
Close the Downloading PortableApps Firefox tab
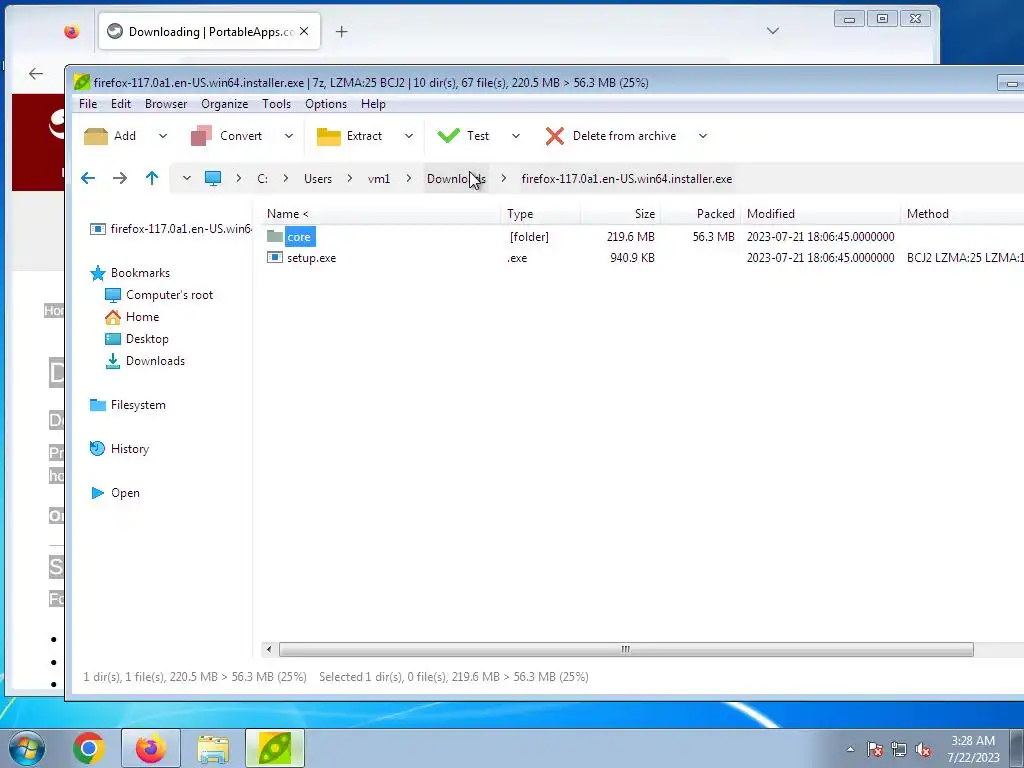[304, 31]
